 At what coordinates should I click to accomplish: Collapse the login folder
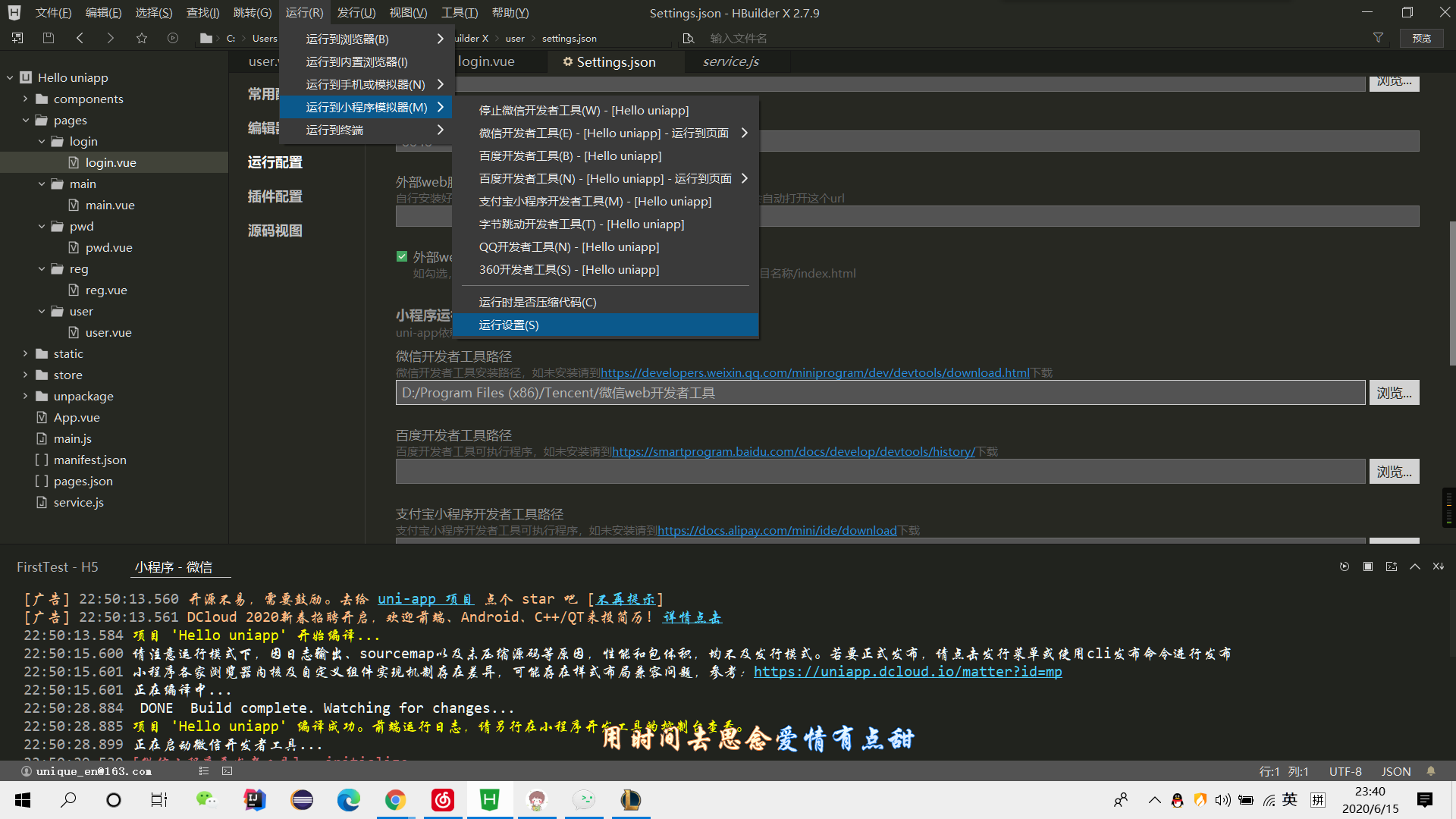tap(41, 141)
